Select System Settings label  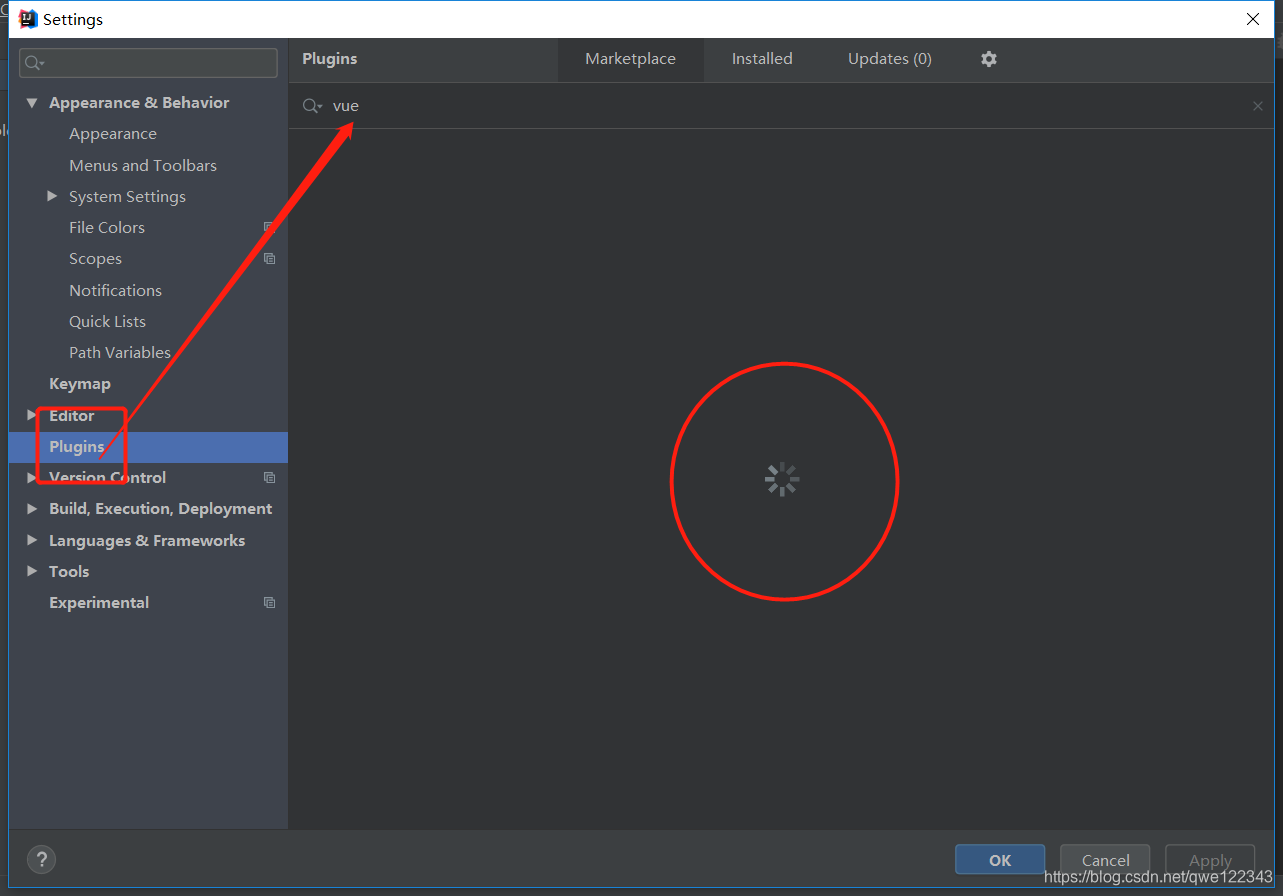point(127,197)
